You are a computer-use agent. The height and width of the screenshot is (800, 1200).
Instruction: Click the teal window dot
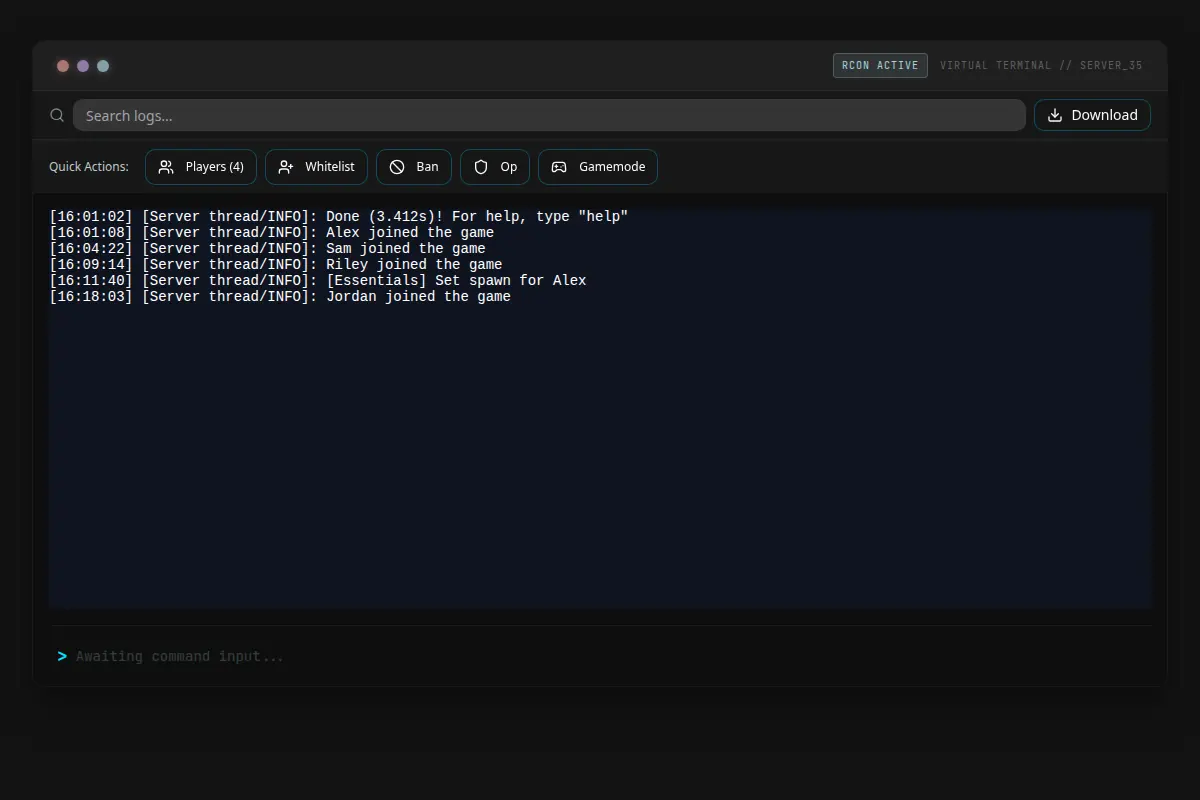[103, 66]
